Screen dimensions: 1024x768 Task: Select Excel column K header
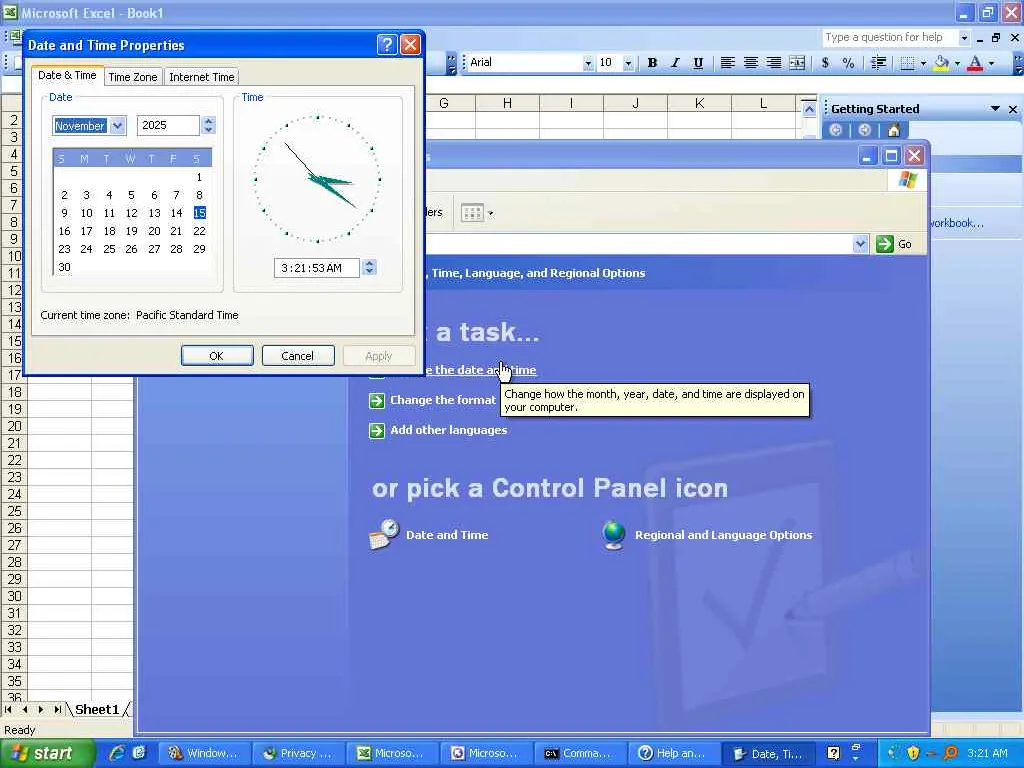699,103
